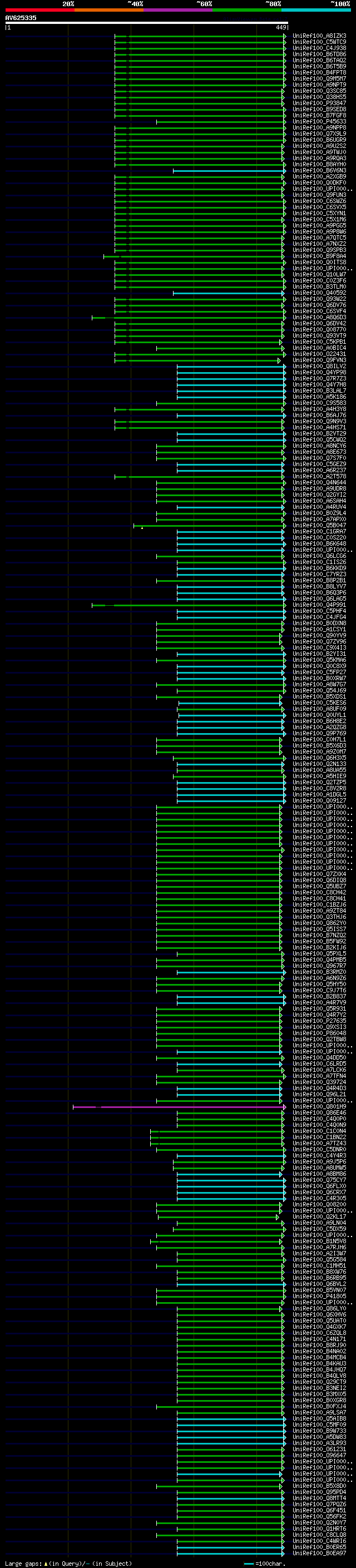Click the query end position 449
Viewport: 356px width, 1568px height.
[280, 27]
